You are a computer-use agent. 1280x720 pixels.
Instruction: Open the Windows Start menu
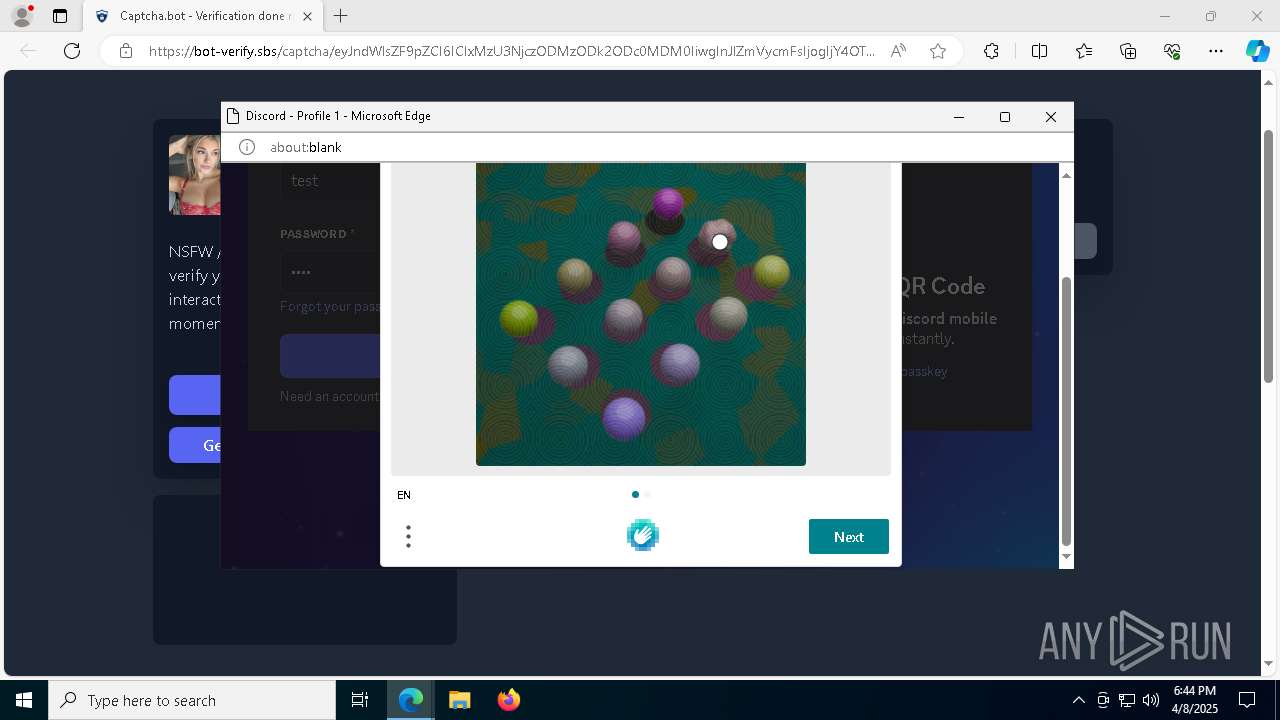pyautogui.click(x=24, y=700)
